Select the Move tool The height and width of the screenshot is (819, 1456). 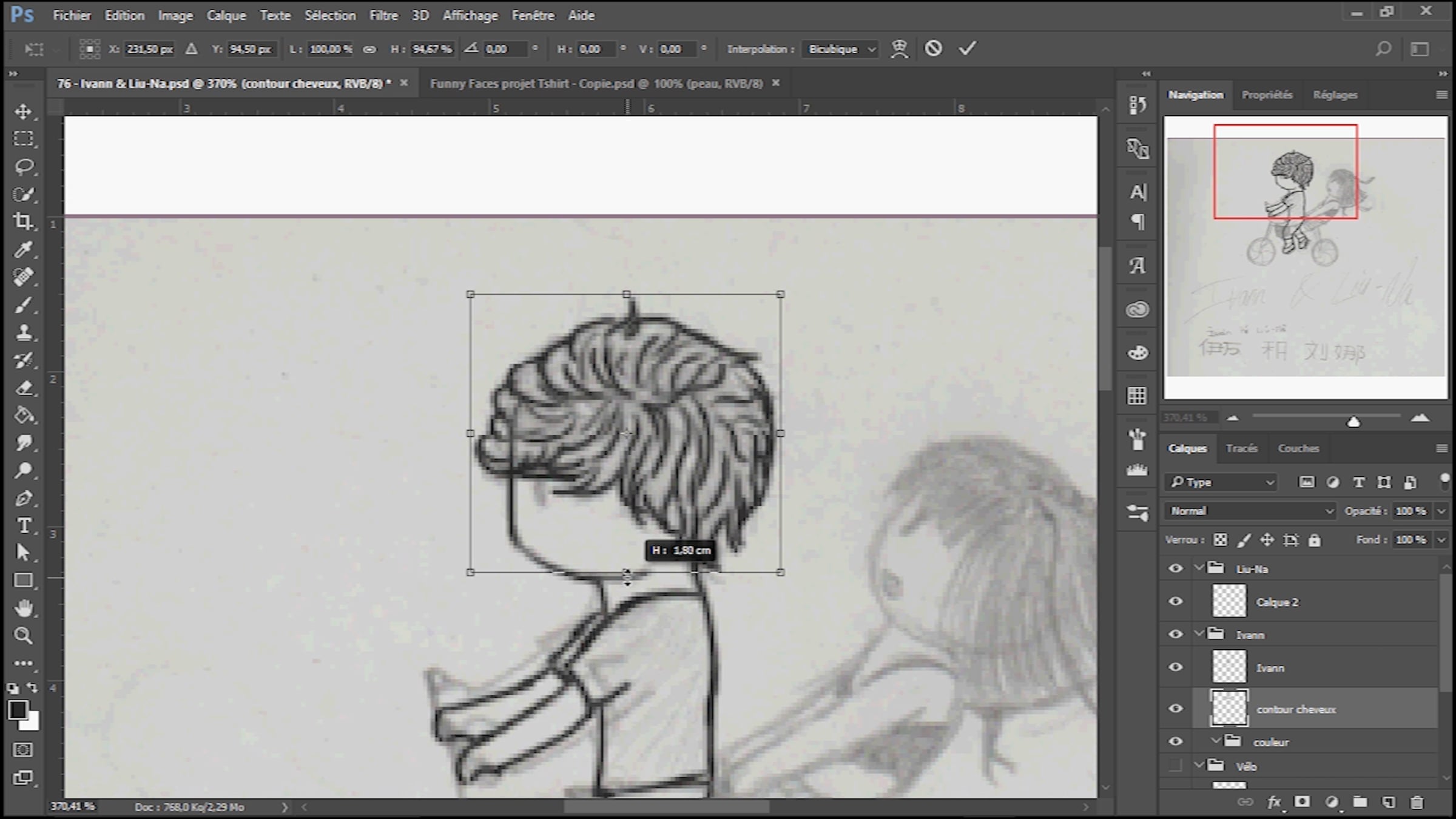(23, 112)
